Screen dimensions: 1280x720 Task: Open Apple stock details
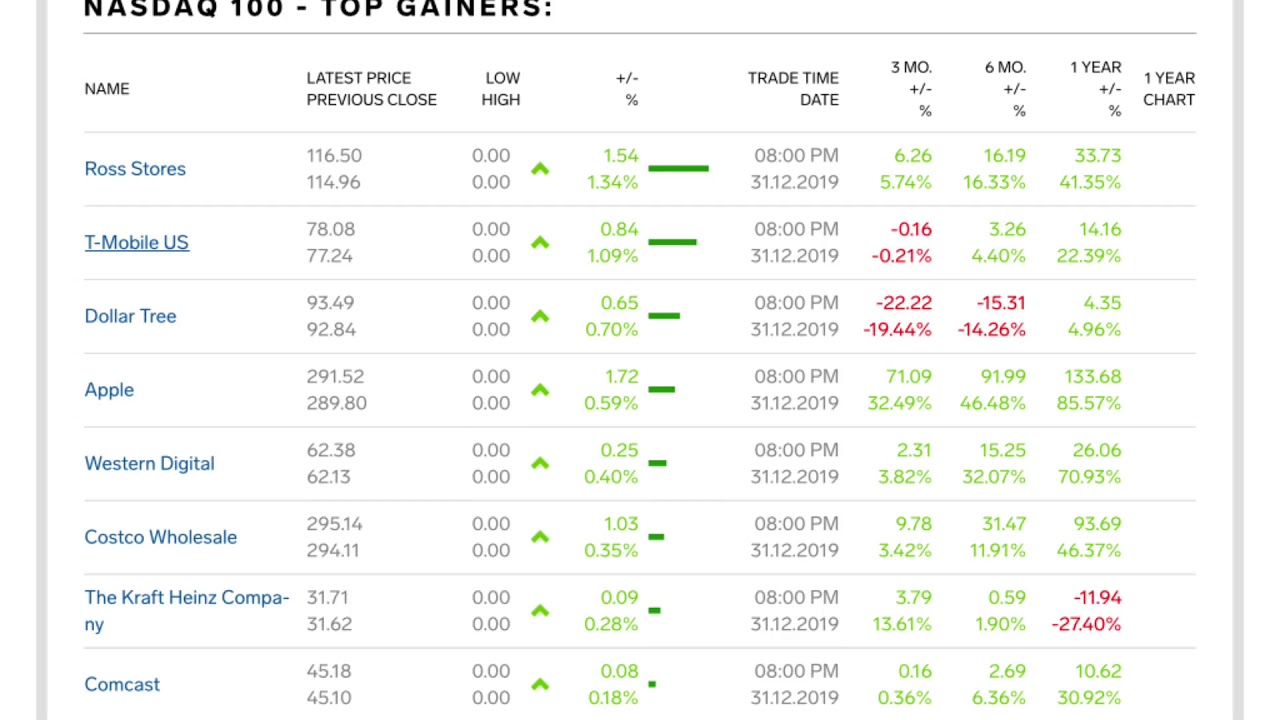[x=109, y=390]
